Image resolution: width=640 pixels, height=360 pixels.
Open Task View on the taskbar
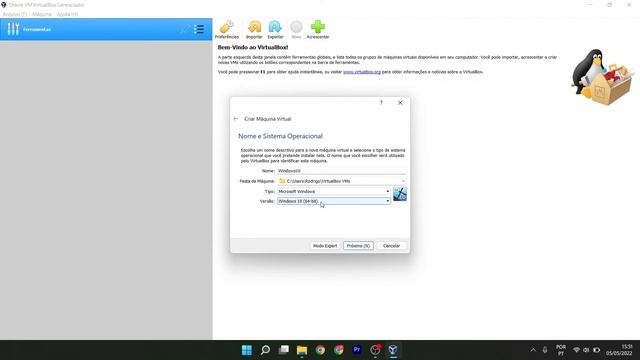click(x=284, y=350)
